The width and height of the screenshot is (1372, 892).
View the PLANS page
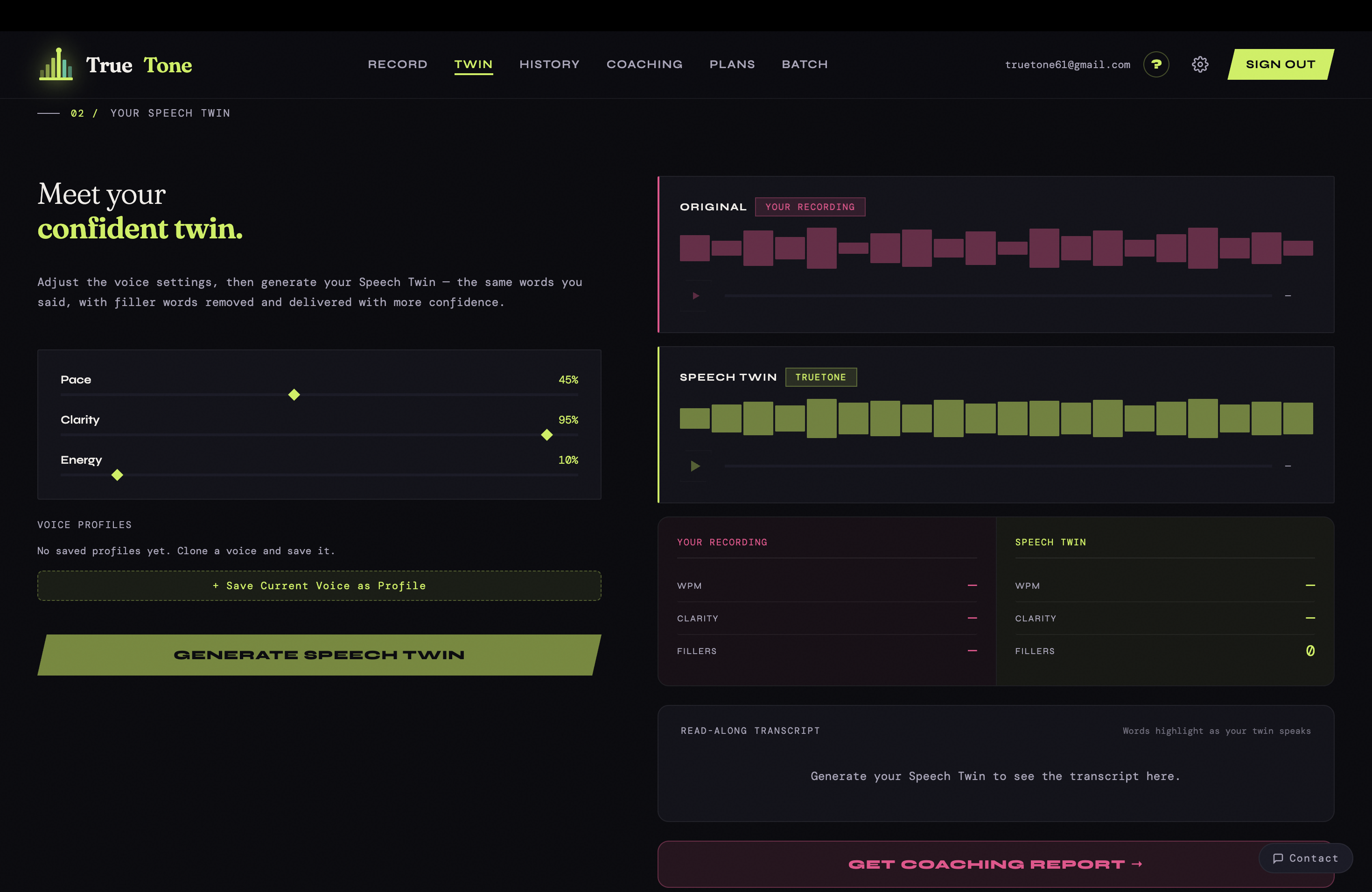coord(732,64)
